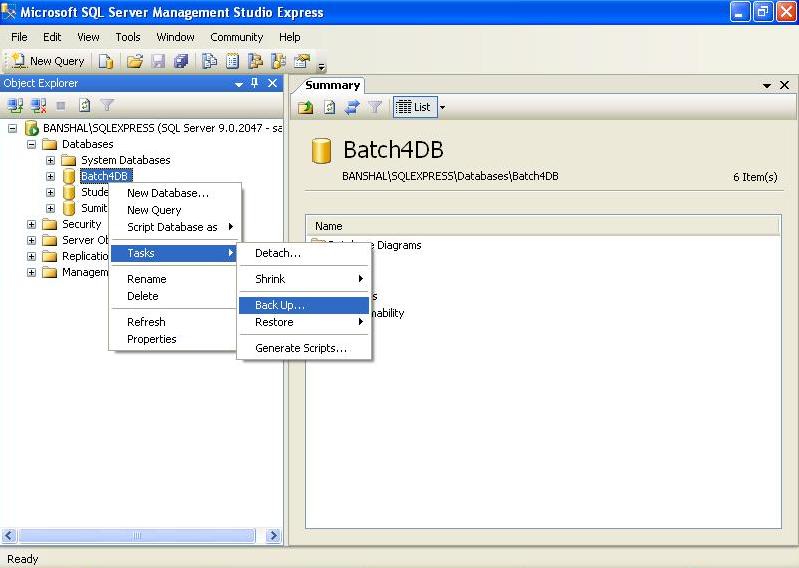Image resolution: width=799 pixels, height=568 pixels.
Task: Click the Synchronize arrows icon in Summary toolbar
Action: click(x=352, y=107)
